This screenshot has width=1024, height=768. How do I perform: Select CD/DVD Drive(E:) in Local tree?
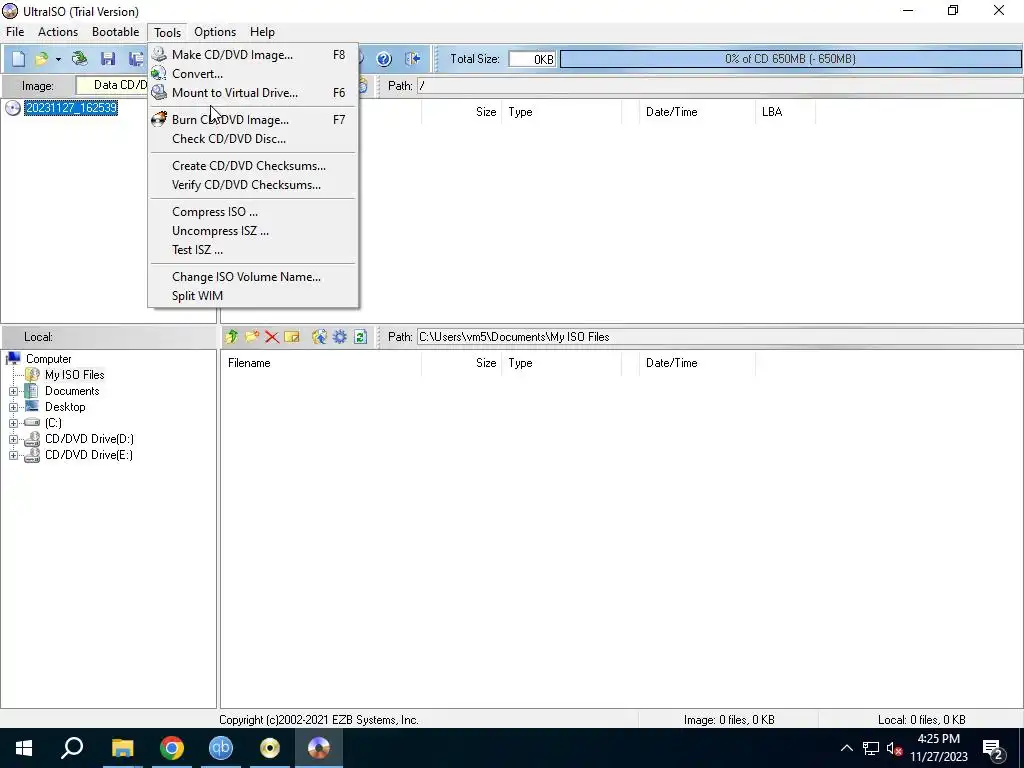point(89,455)
